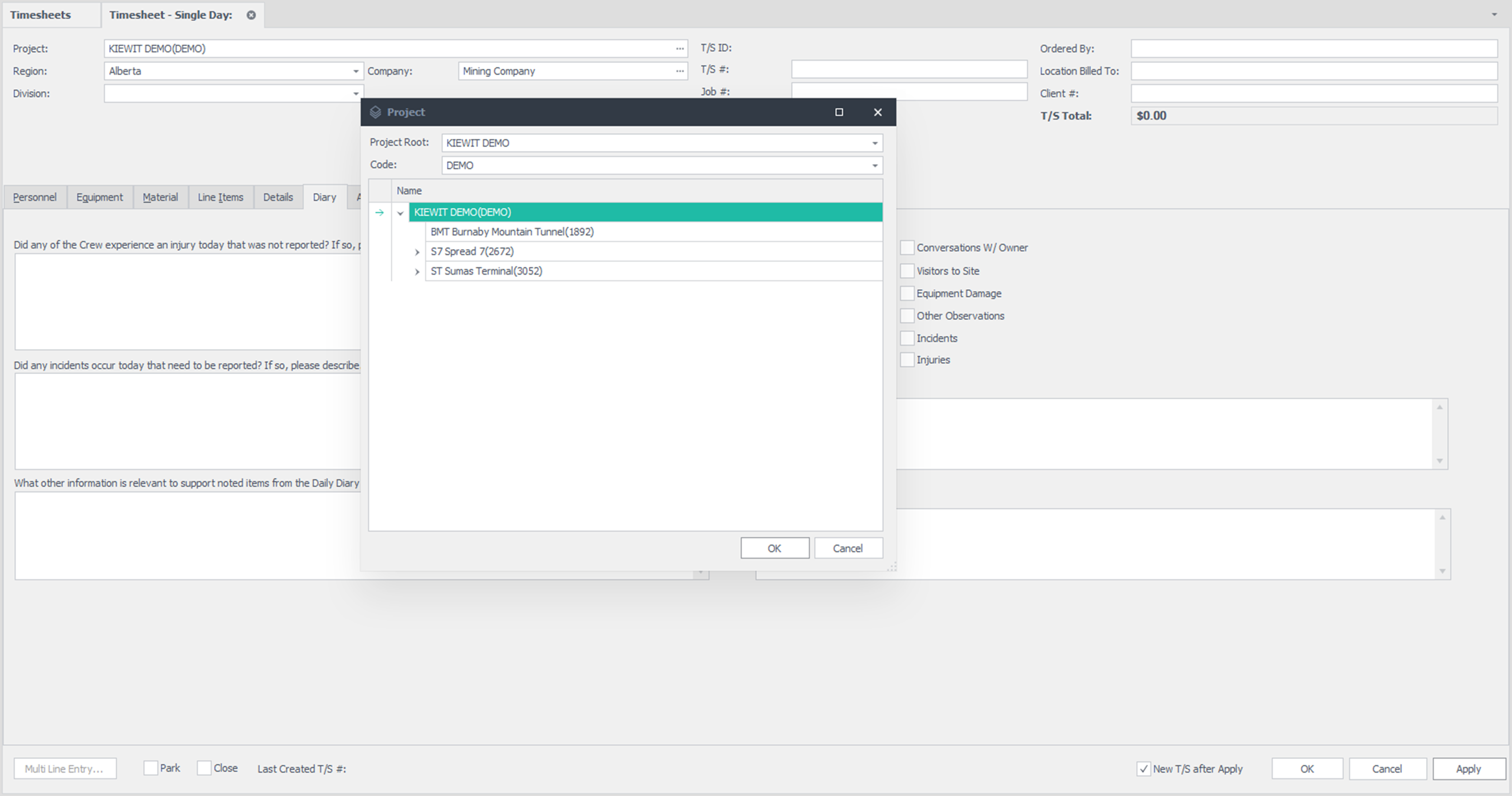The width and height of the screenshot is (1512, 796).
Task: Close the Timesheet - Single Day tab
Action: pyautogui.click(x=251, y=15)
